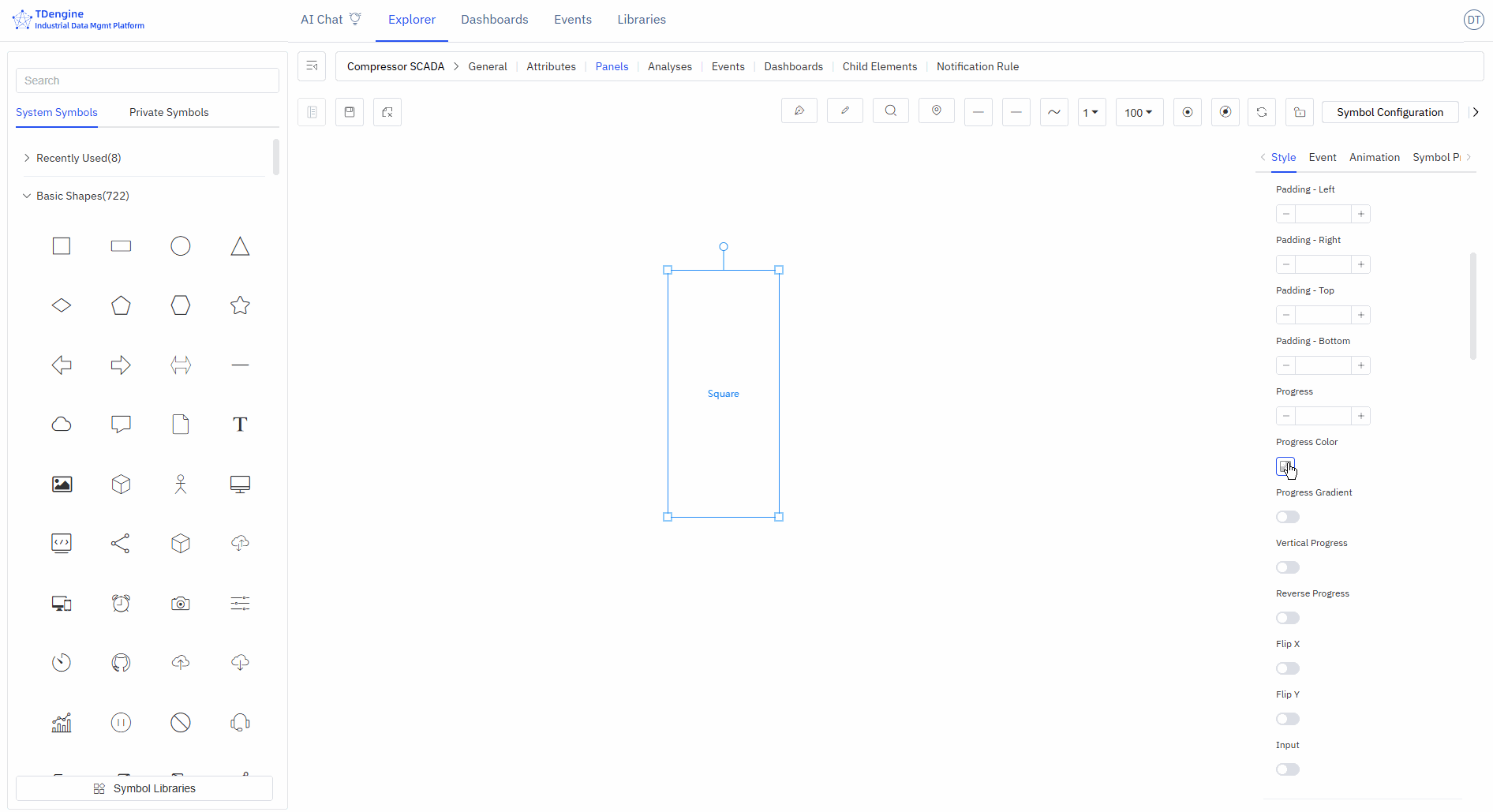1493x812 pixels.
Task: Click the save icon in the canvas toolbar
Action: 350,111
